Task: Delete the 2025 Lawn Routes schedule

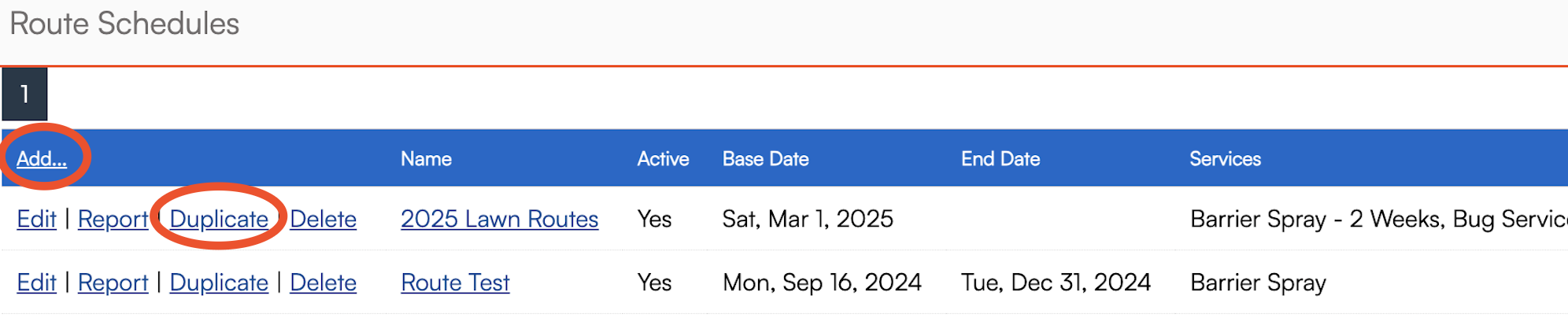Action: (x=323, y=220)
